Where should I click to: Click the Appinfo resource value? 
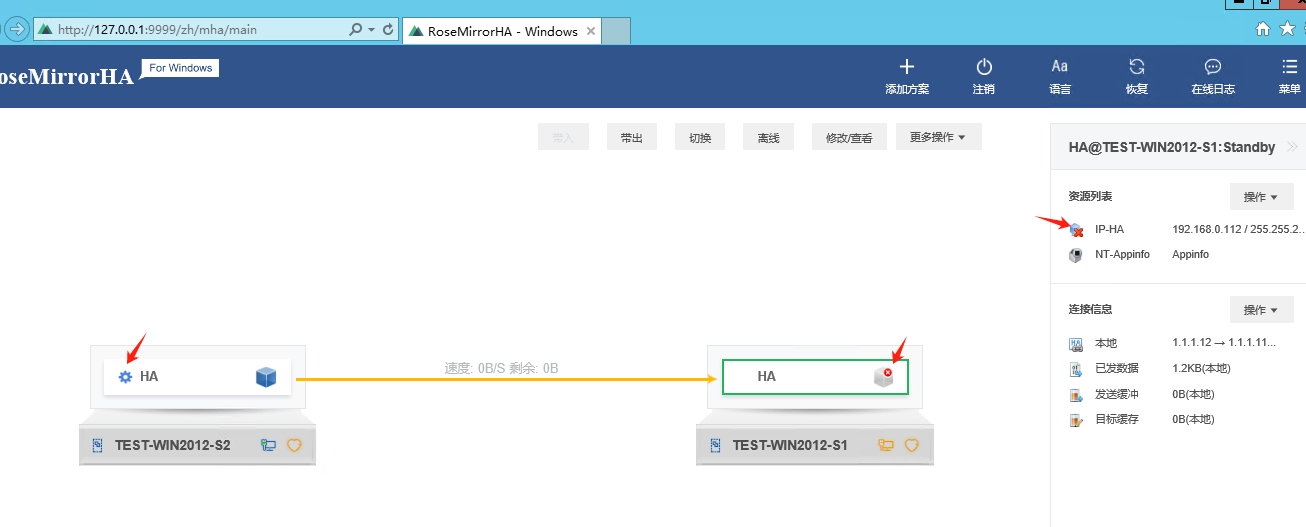[1190, 255]
